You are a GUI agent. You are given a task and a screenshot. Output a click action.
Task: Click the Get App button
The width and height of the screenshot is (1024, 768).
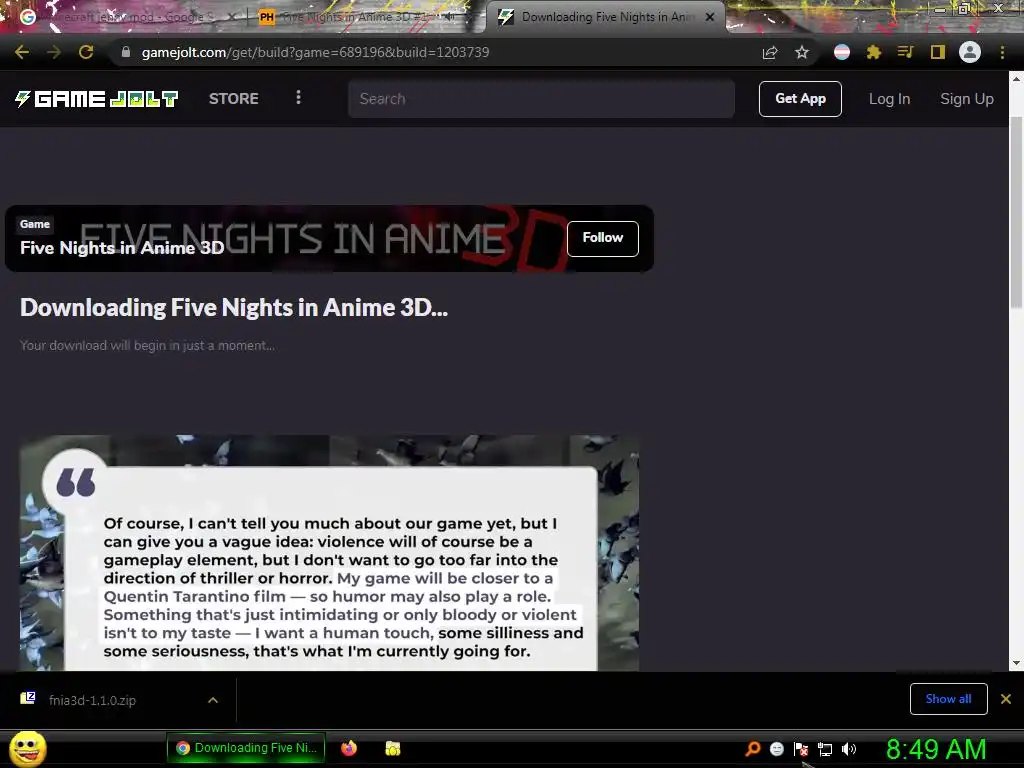800,99
